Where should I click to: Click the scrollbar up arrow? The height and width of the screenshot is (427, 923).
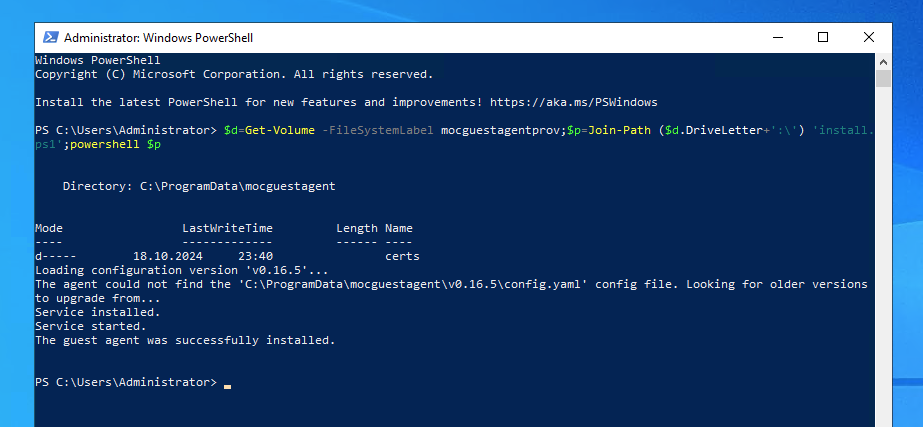[x=883, y=61]
